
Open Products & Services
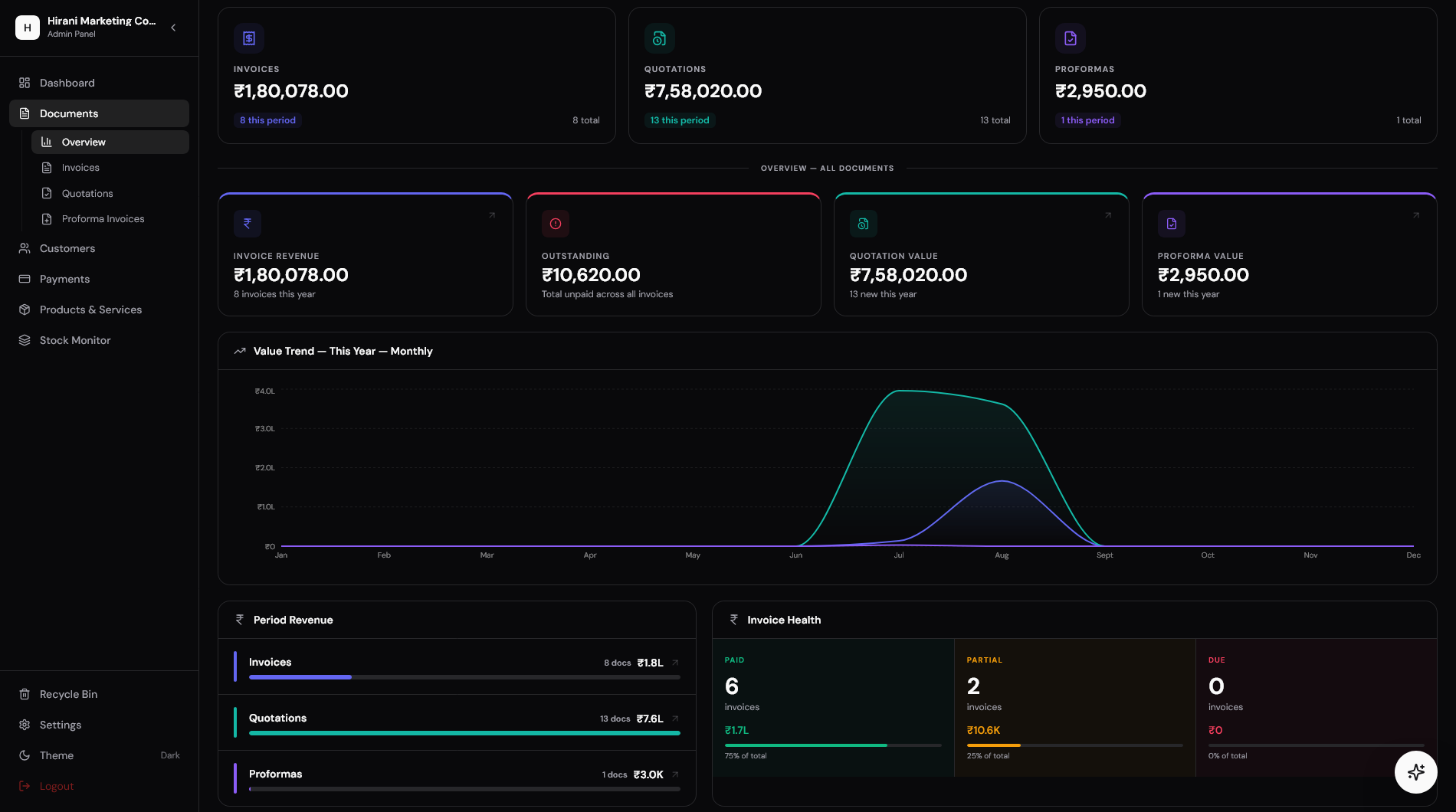tap(99, 309)
